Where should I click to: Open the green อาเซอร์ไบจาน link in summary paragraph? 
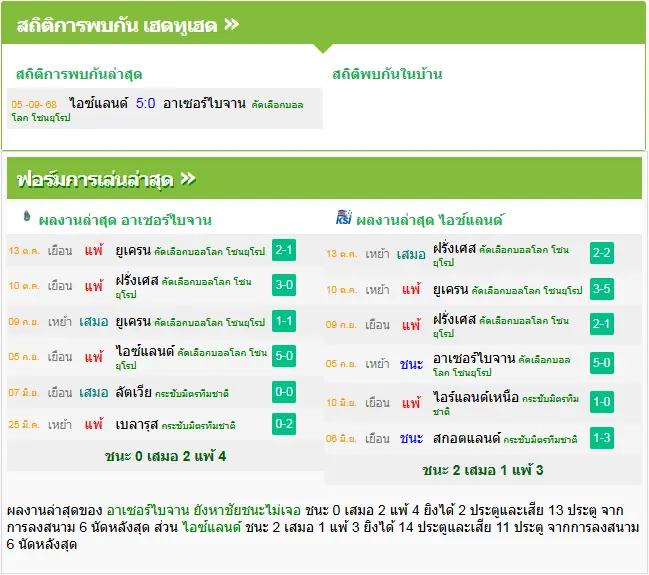click(148, 510)
